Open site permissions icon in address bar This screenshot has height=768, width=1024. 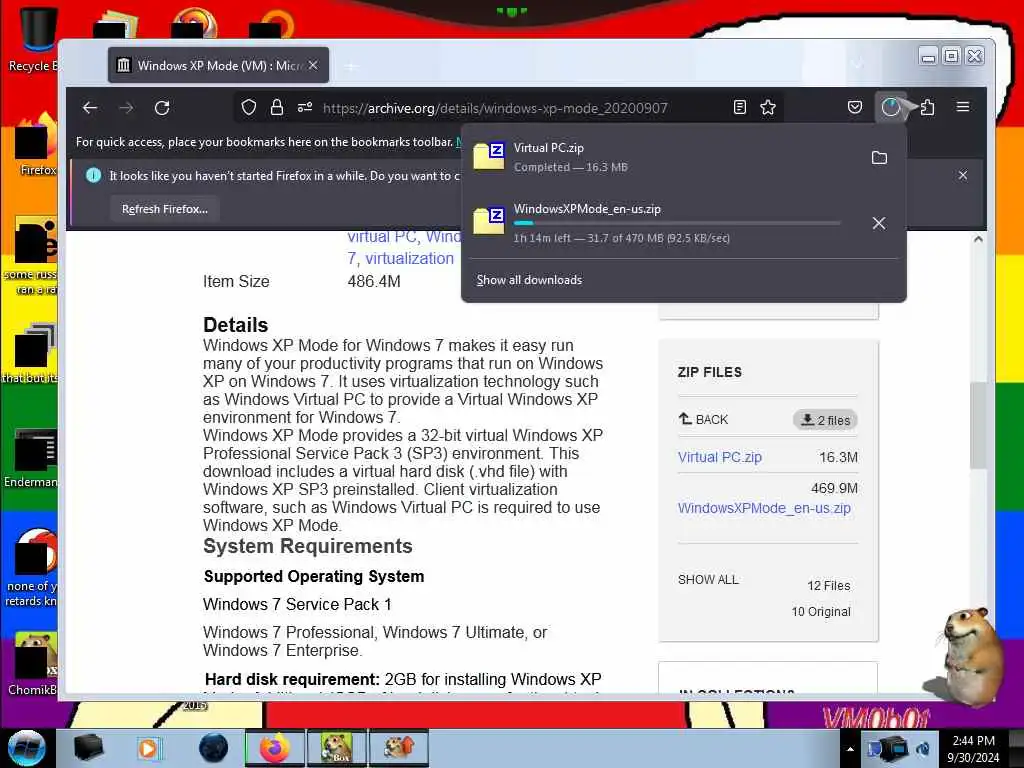(305, 108)
